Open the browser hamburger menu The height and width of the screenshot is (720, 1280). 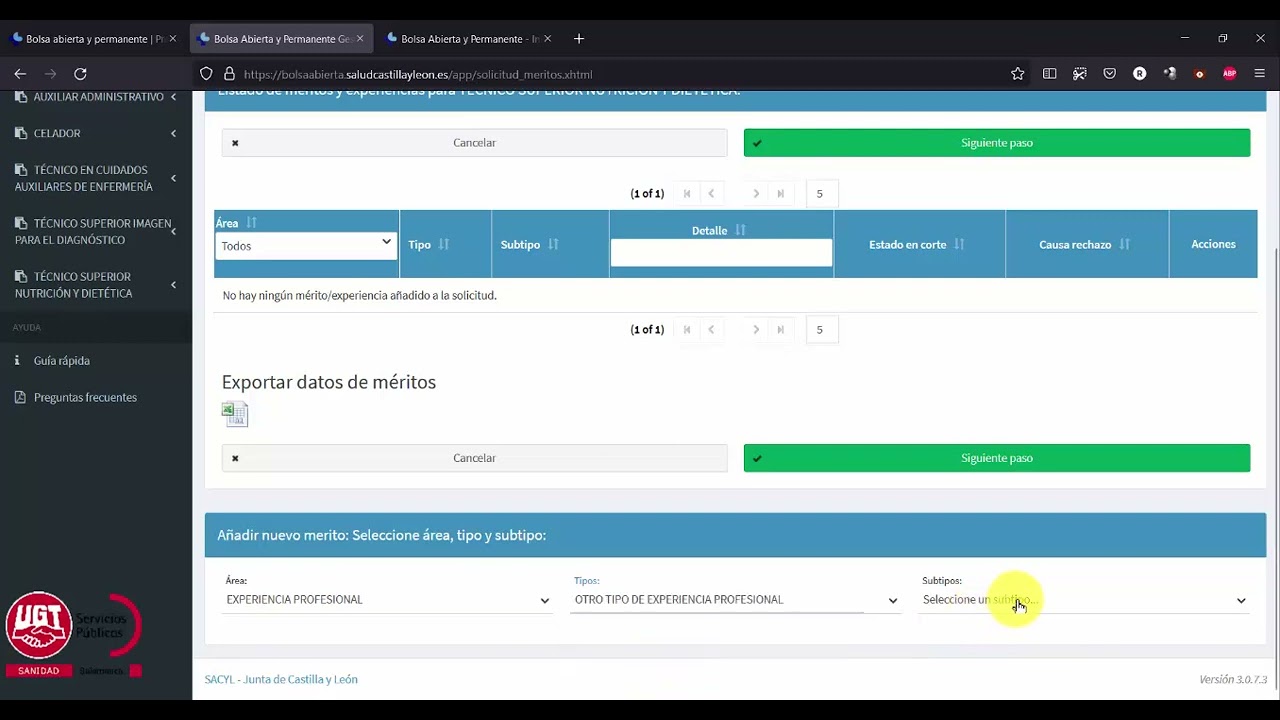1259,74
